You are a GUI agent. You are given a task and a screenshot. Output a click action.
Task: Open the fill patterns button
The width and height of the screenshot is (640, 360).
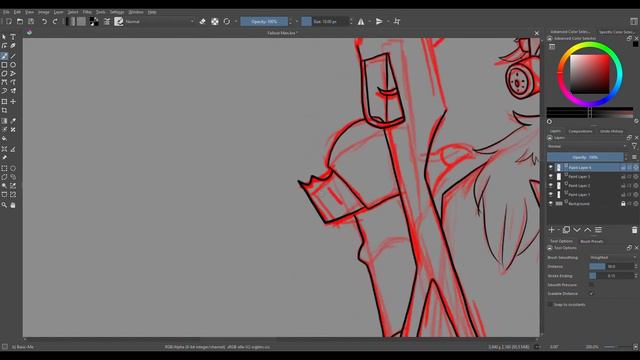(x=81, y=21)
